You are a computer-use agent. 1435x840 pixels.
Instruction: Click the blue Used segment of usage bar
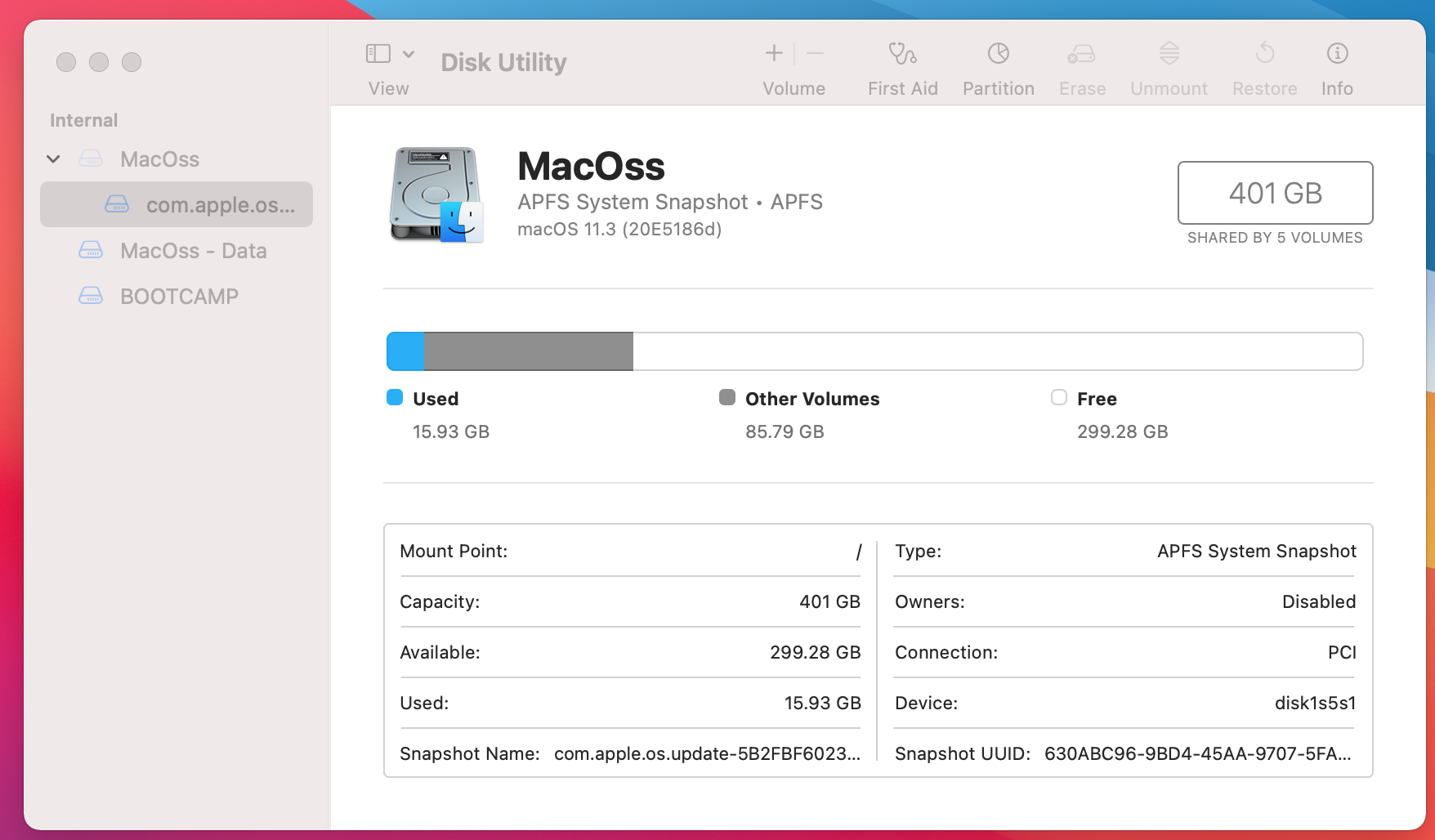point(406,351)
